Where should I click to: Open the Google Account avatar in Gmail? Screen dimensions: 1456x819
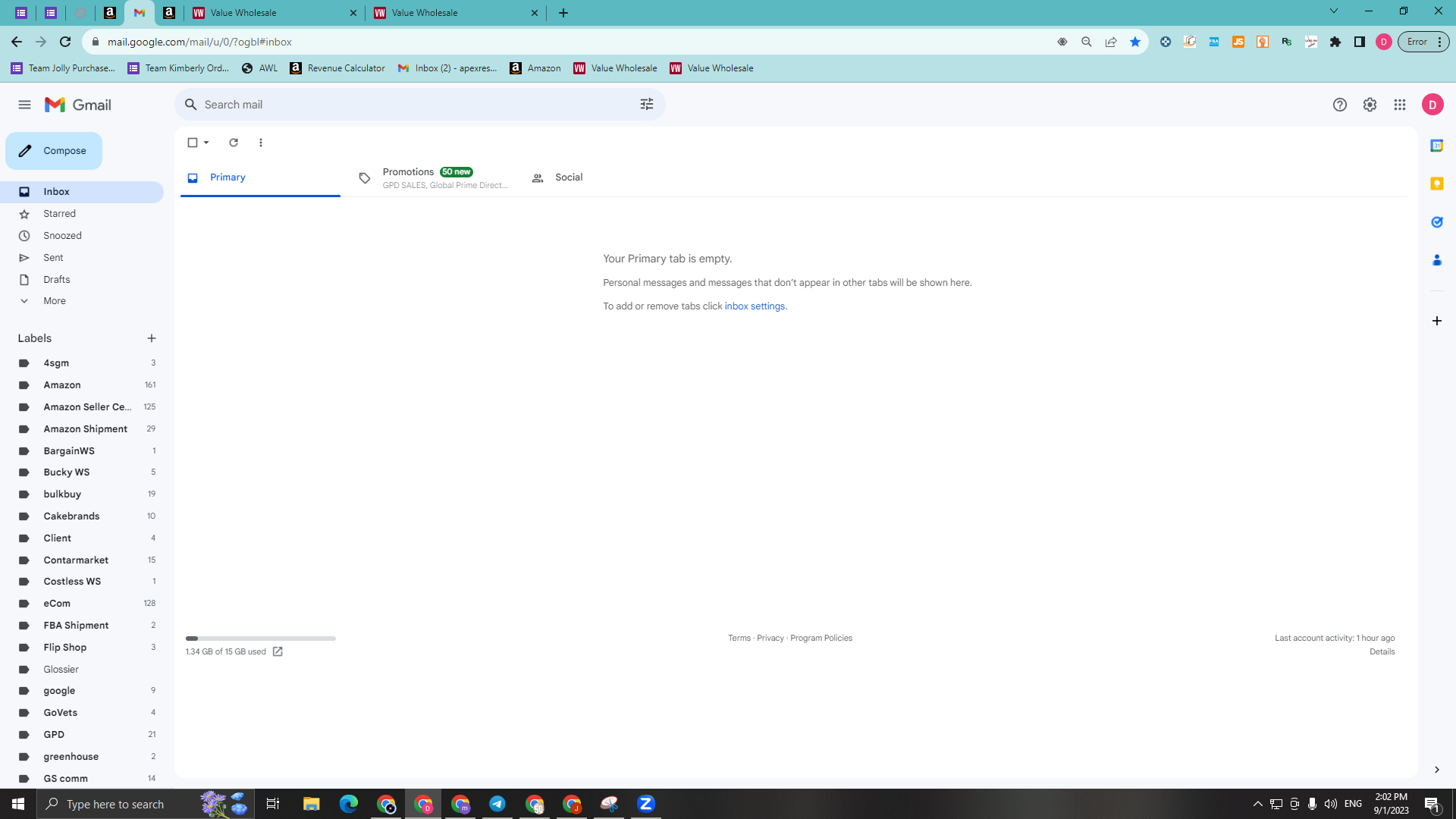(x=1432, y=105)
